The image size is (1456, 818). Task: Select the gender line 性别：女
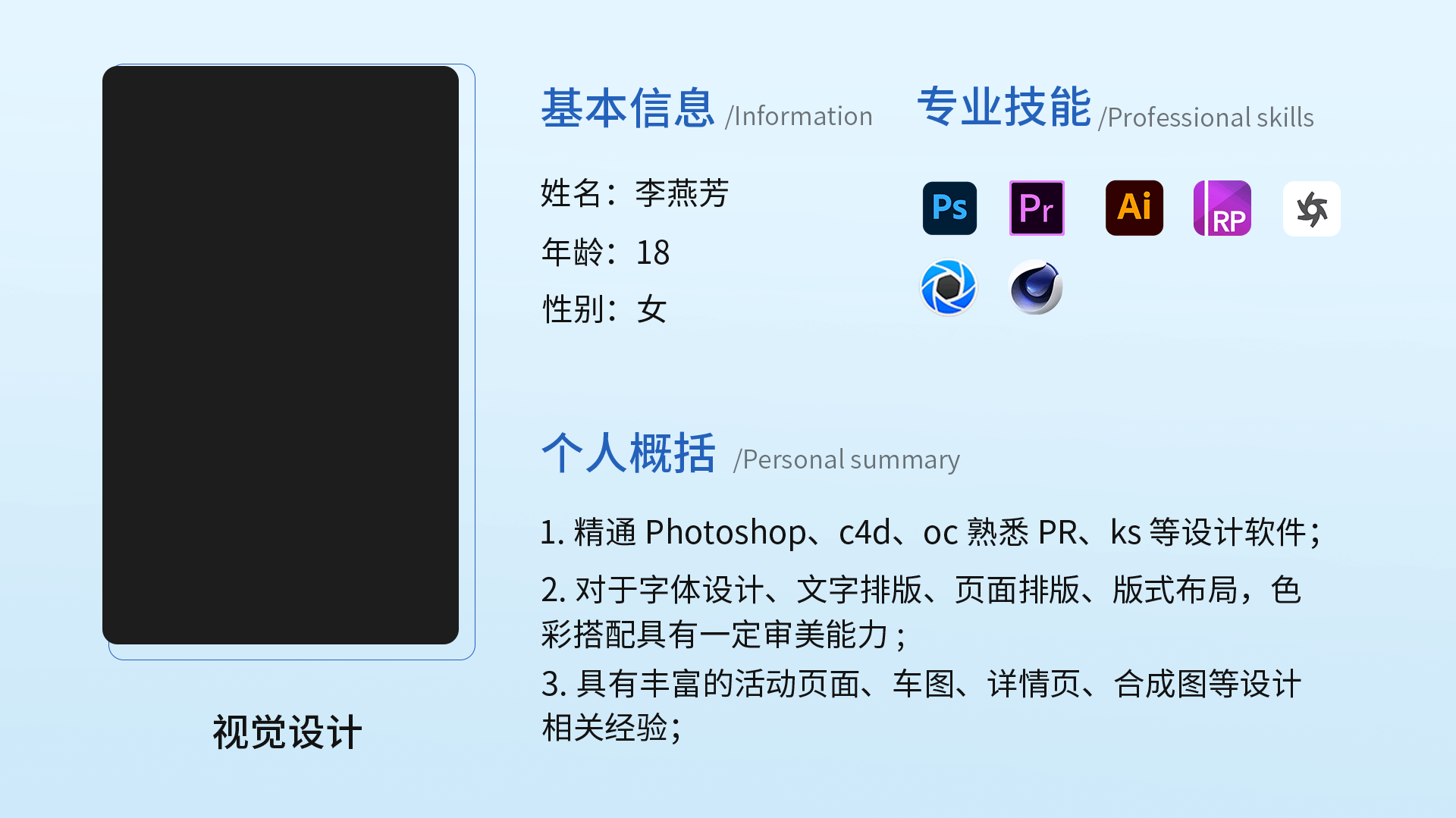(604, 309)
